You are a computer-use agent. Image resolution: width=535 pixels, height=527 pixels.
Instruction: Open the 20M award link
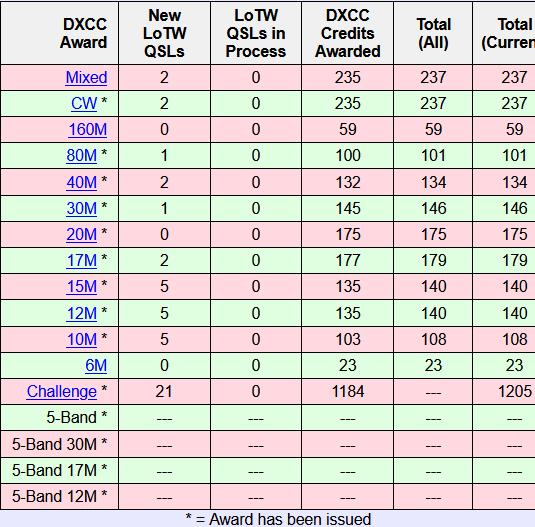82,234
